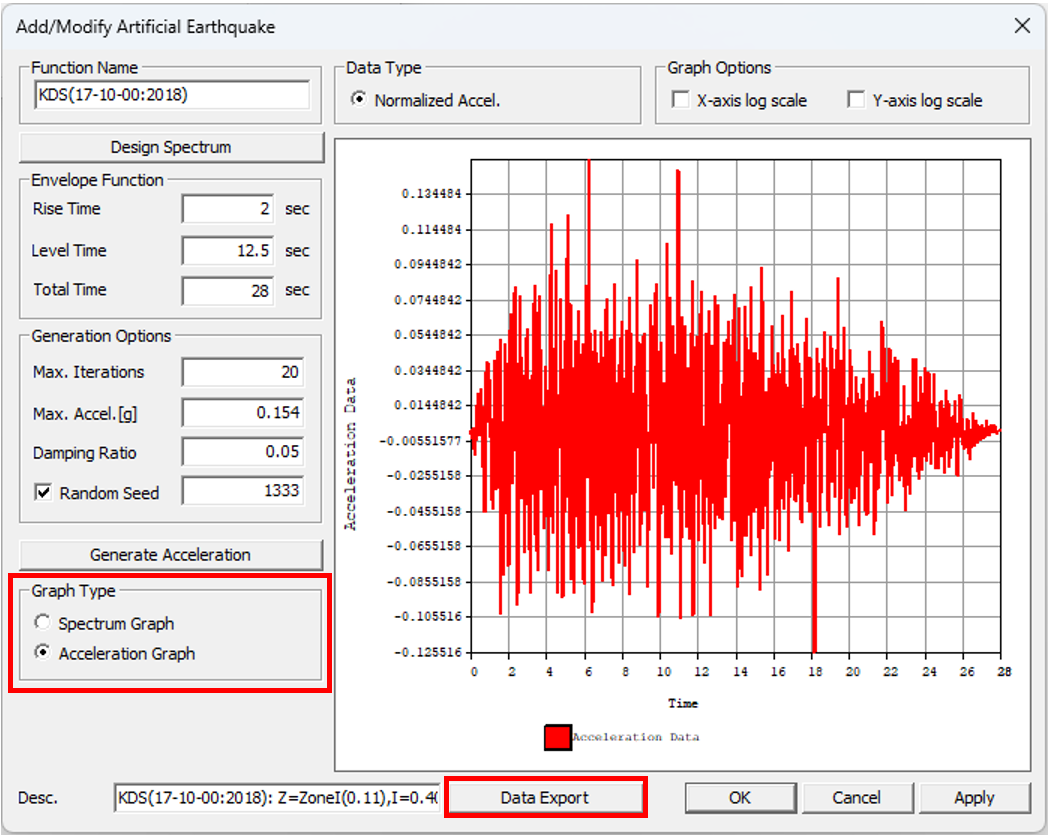Edit the Random Seed value field
The height and width of the screenshot is (836, 1048).
coord(243,491)
